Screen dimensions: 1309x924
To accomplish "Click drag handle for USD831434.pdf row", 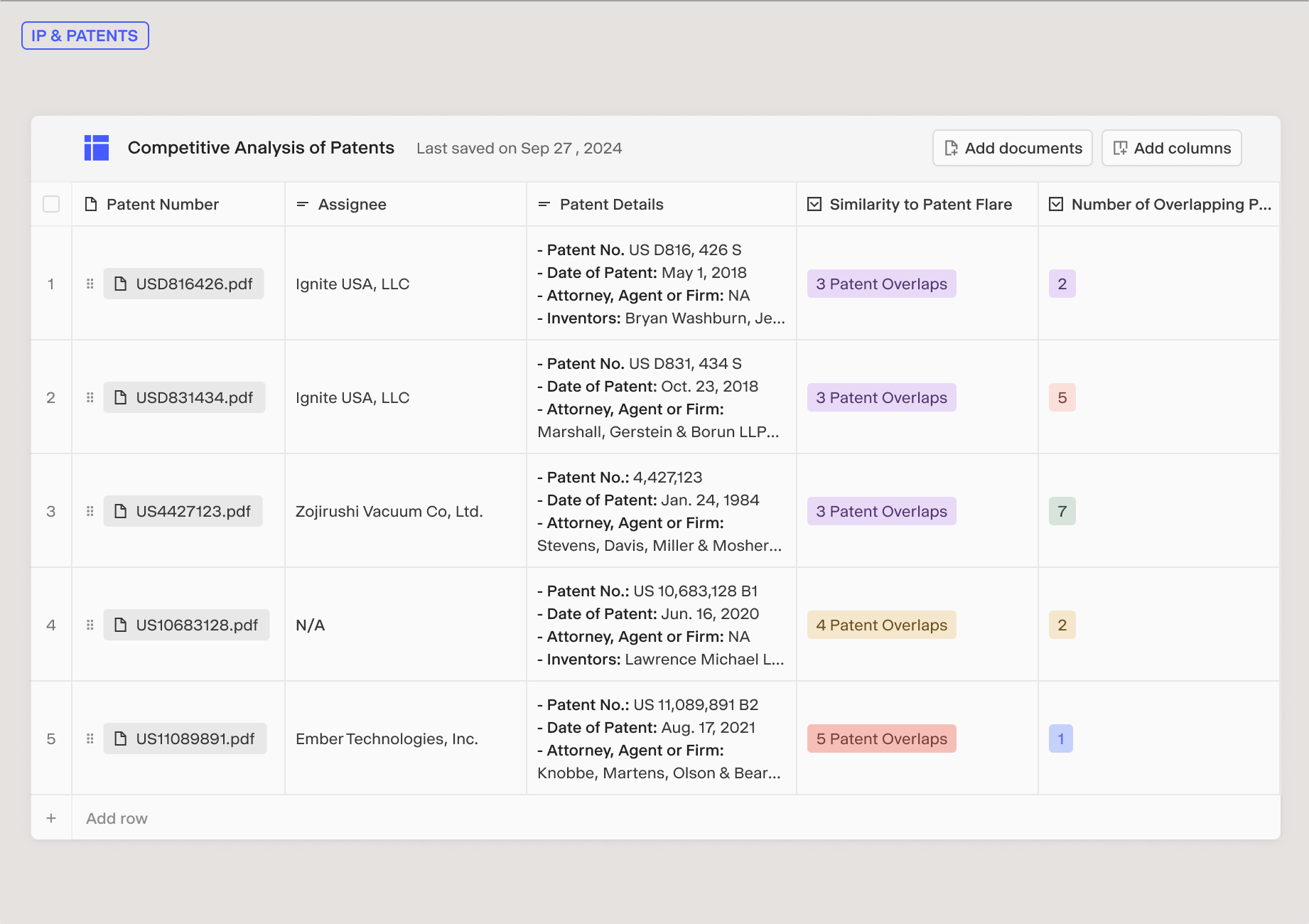I will point(90,397).
